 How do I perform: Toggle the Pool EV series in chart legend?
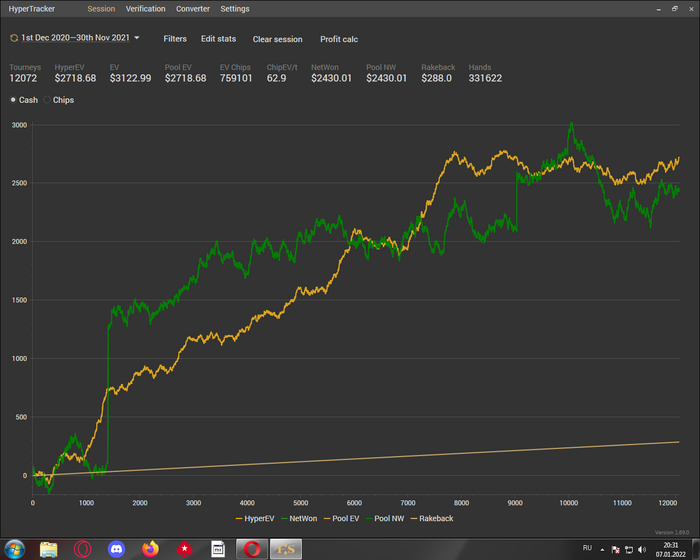(342, 518)
